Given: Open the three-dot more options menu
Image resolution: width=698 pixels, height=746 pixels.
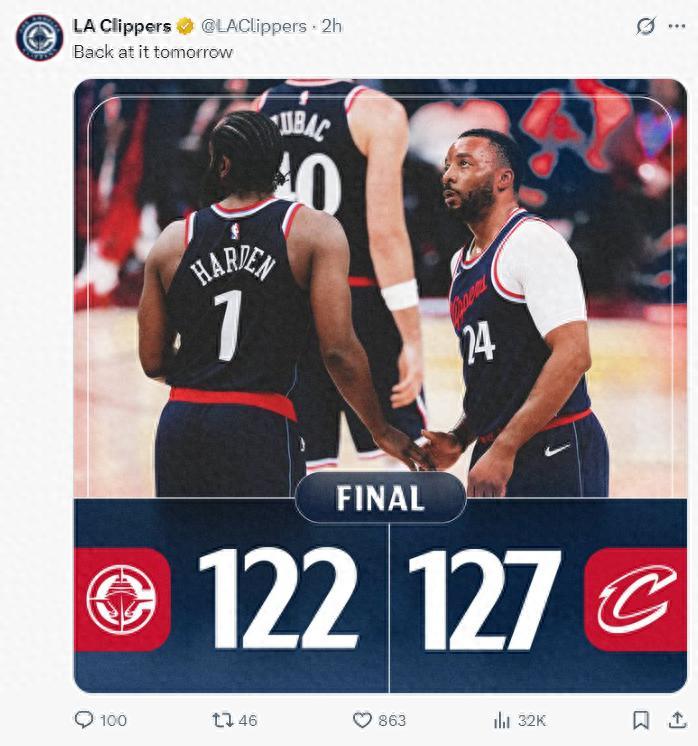Looking at the screenshot, I should [677, 26].
